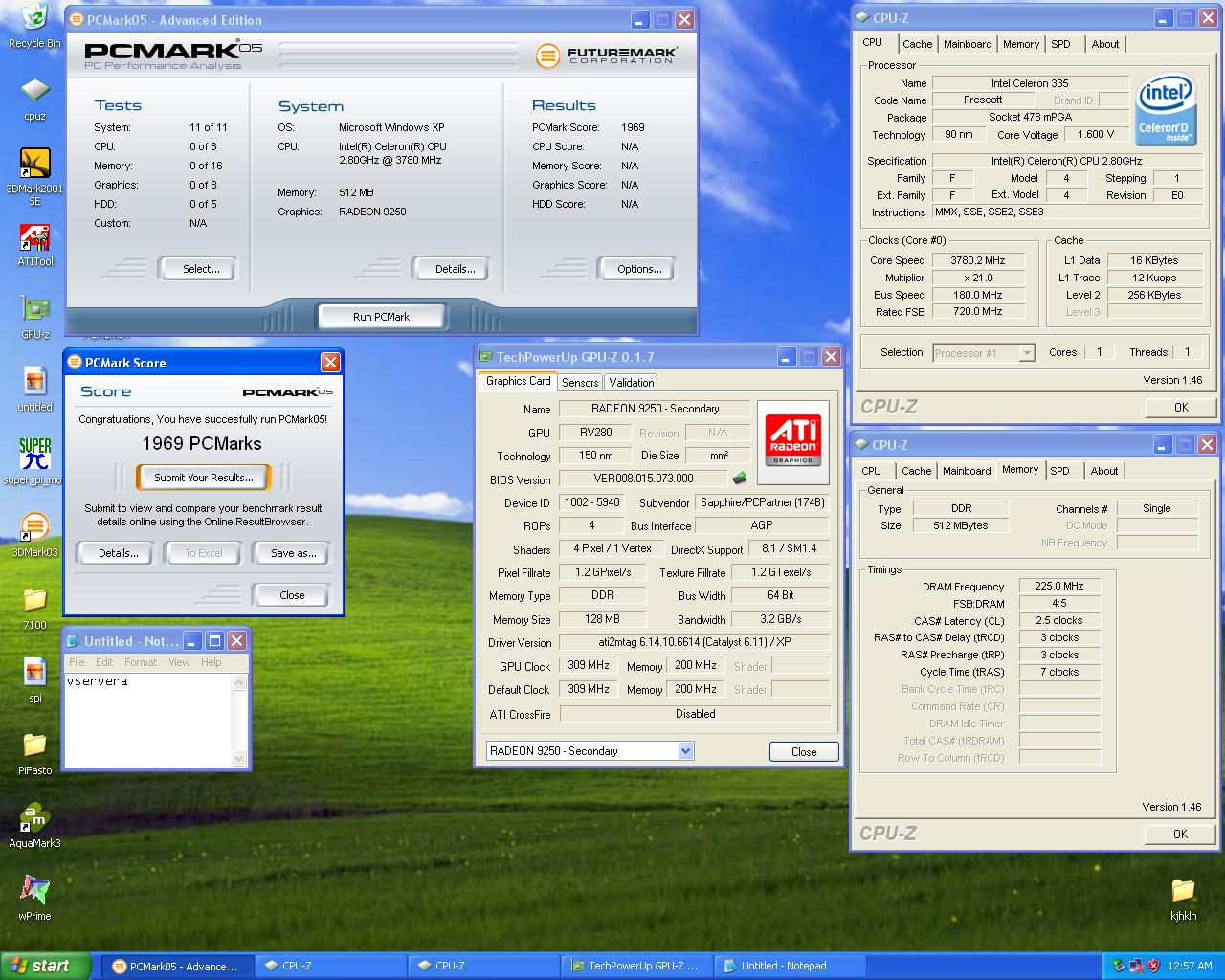Open the Processor #1 selection dropdown

tap(1027, 353)
